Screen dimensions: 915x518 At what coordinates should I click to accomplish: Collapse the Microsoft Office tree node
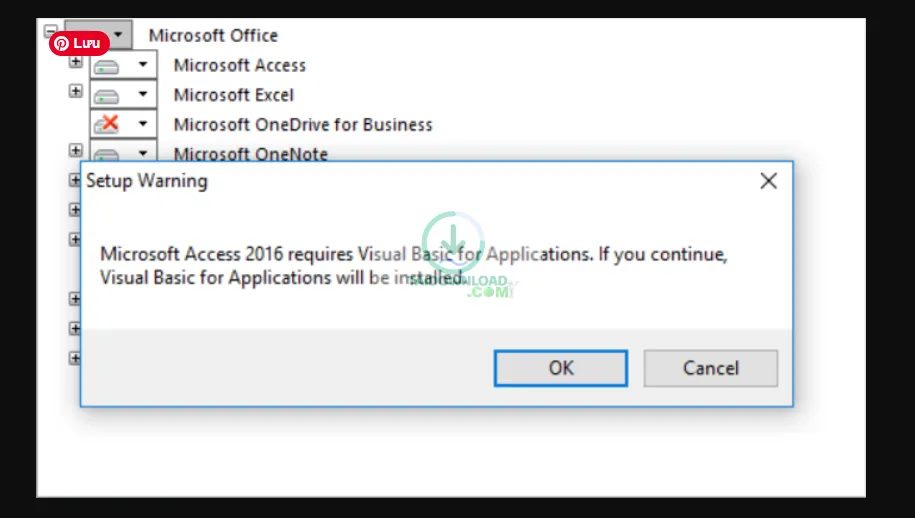[52, 32]
